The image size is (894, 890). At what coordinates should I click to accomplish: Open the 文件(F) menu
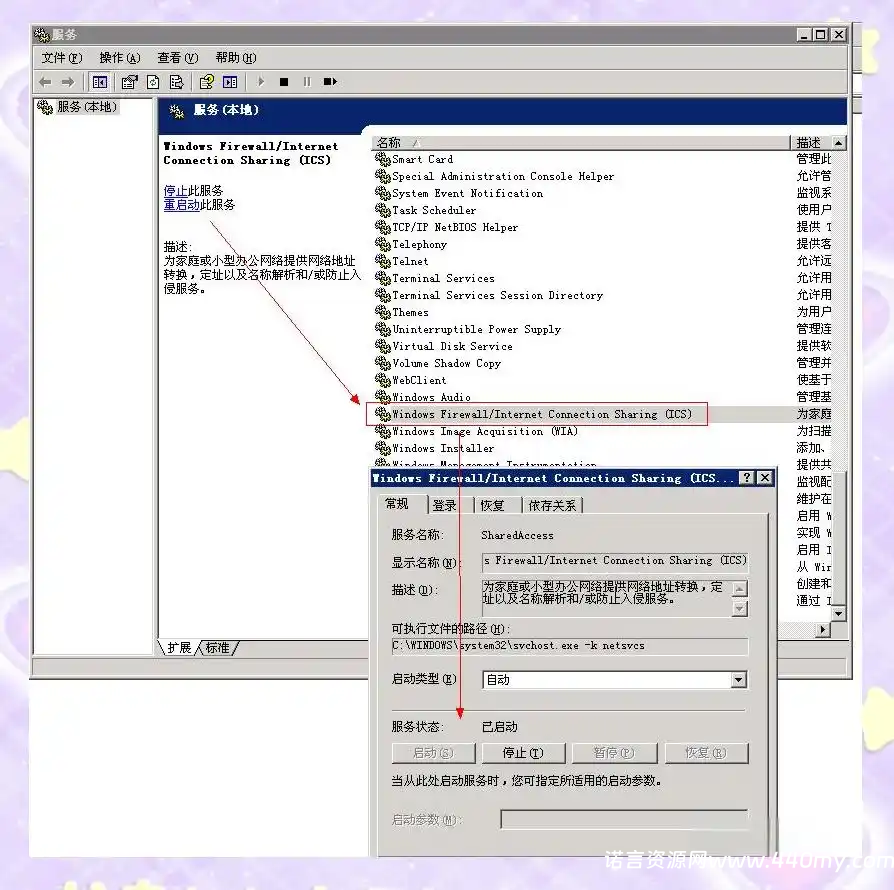[x=62, y=58]
